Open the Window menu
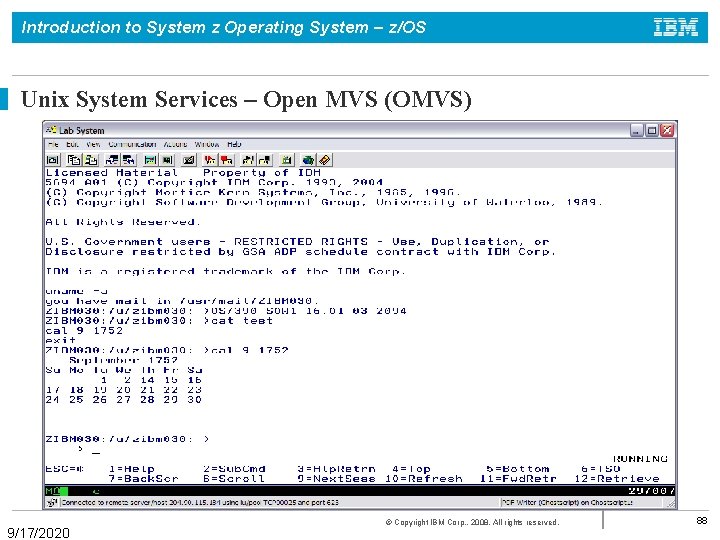This screenshot has height=540, width=720. click(207, 144)
